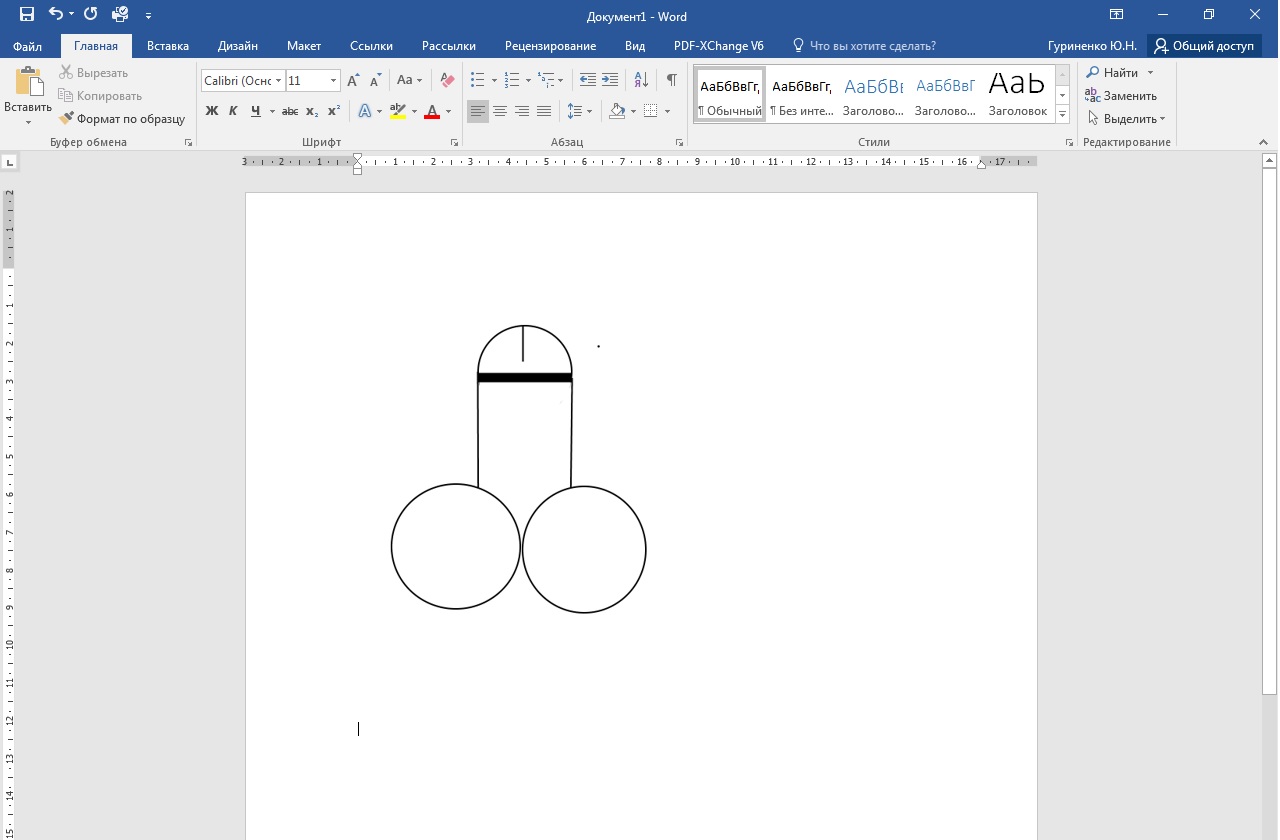The height and width of the screenshot is (840, 1280).
Task: Apply bulleted list
Action: pyautogui.click(x=478, y=81)
